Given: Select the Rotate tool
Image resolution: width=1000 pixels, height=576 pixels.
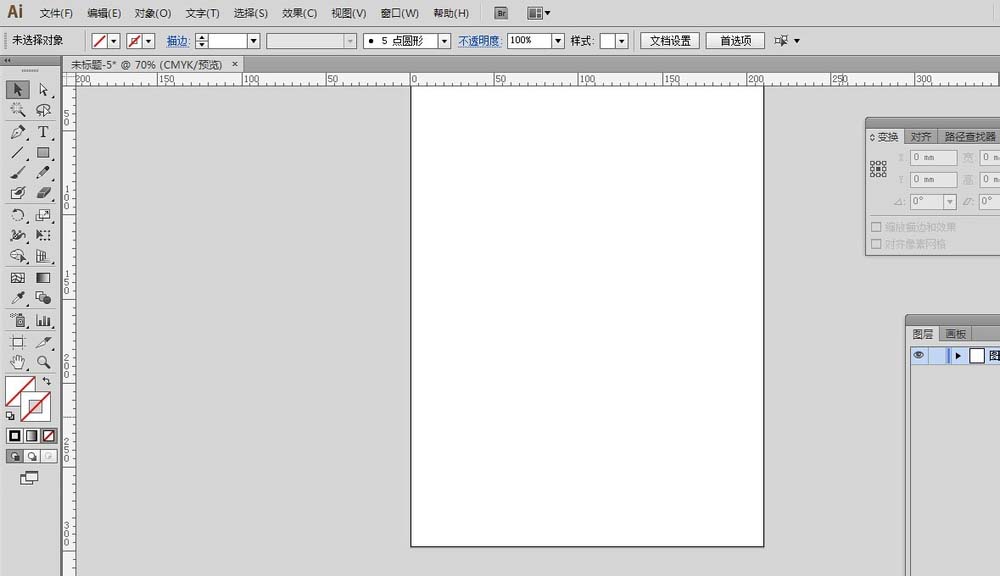Looking at the screenshot, I should click(18, 215).
